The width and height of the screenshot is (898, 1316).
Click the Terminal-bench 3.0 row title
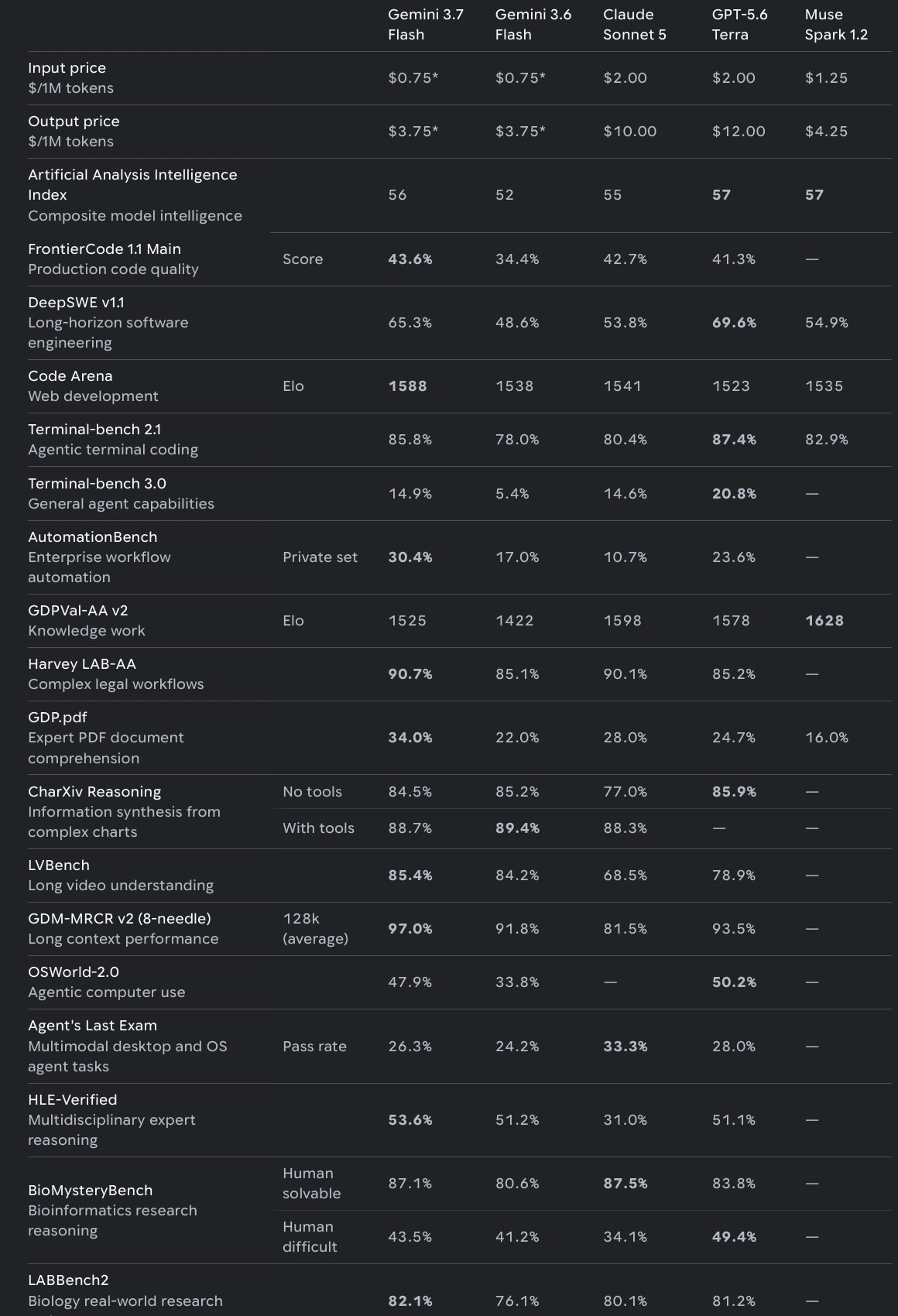click(x=97, y=484)
